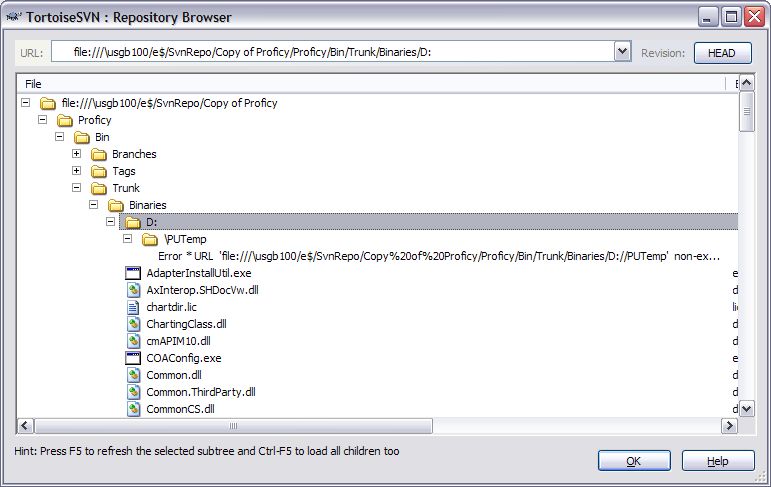Click the ChartingClass.dll file icon
The image size is (771, 487).
click(133, 324)
